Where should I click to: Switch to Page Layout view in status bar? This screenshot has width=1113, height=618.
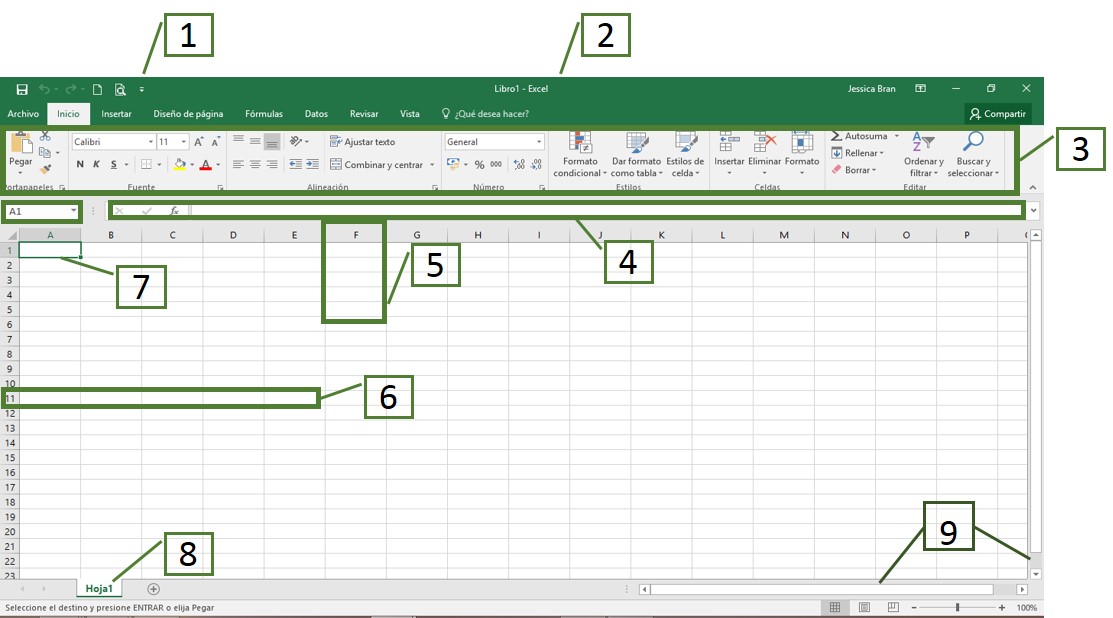point(864,607)
